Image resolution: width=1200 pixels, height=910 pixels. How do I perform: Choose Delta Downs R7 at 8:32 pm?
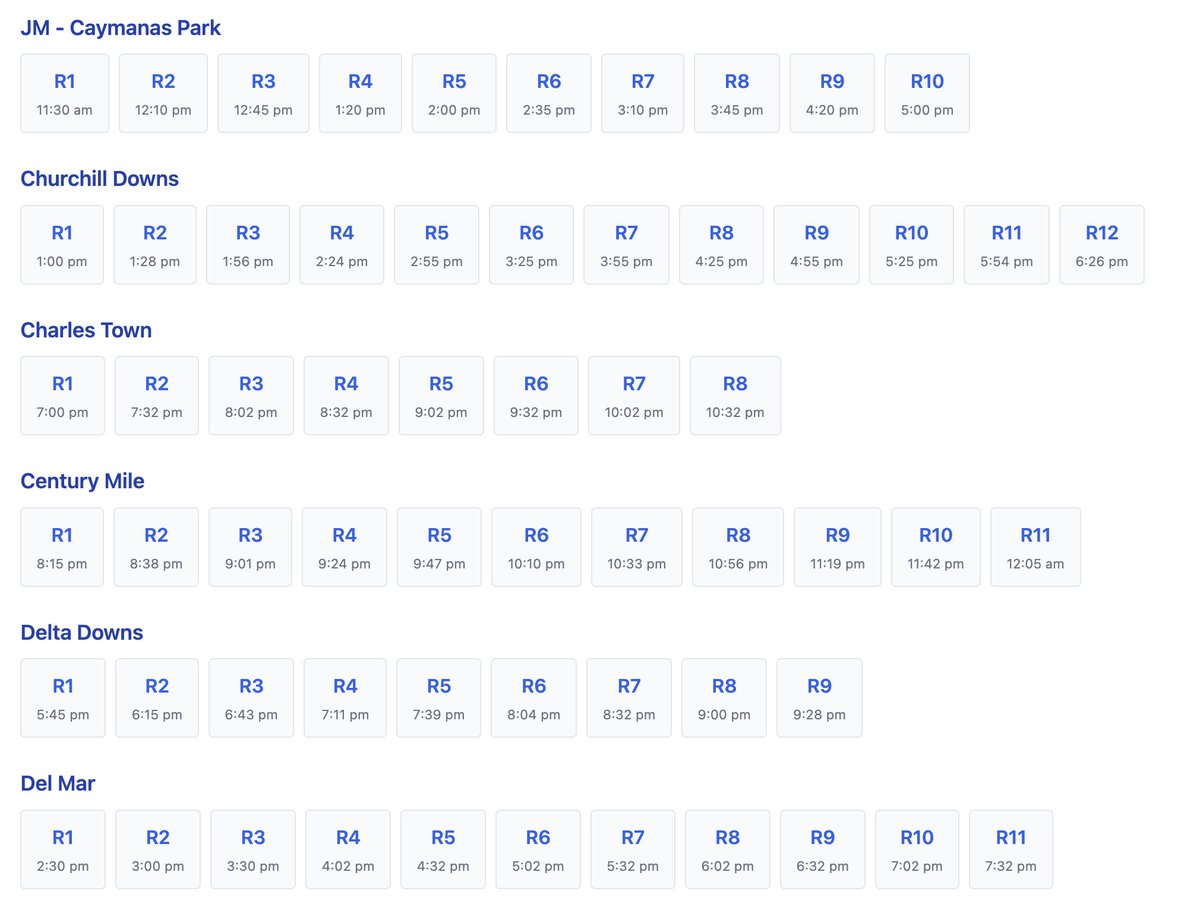(x=629, y=698)
